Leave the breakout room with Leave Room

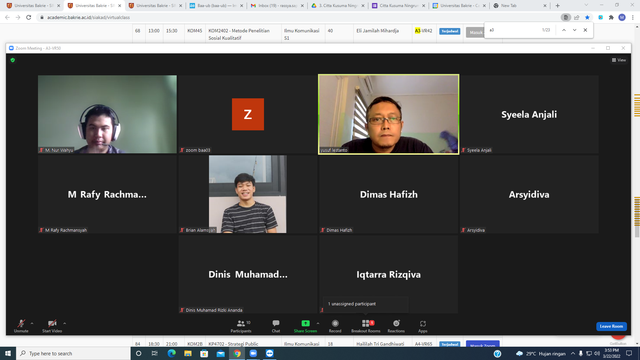click(611, 326)
